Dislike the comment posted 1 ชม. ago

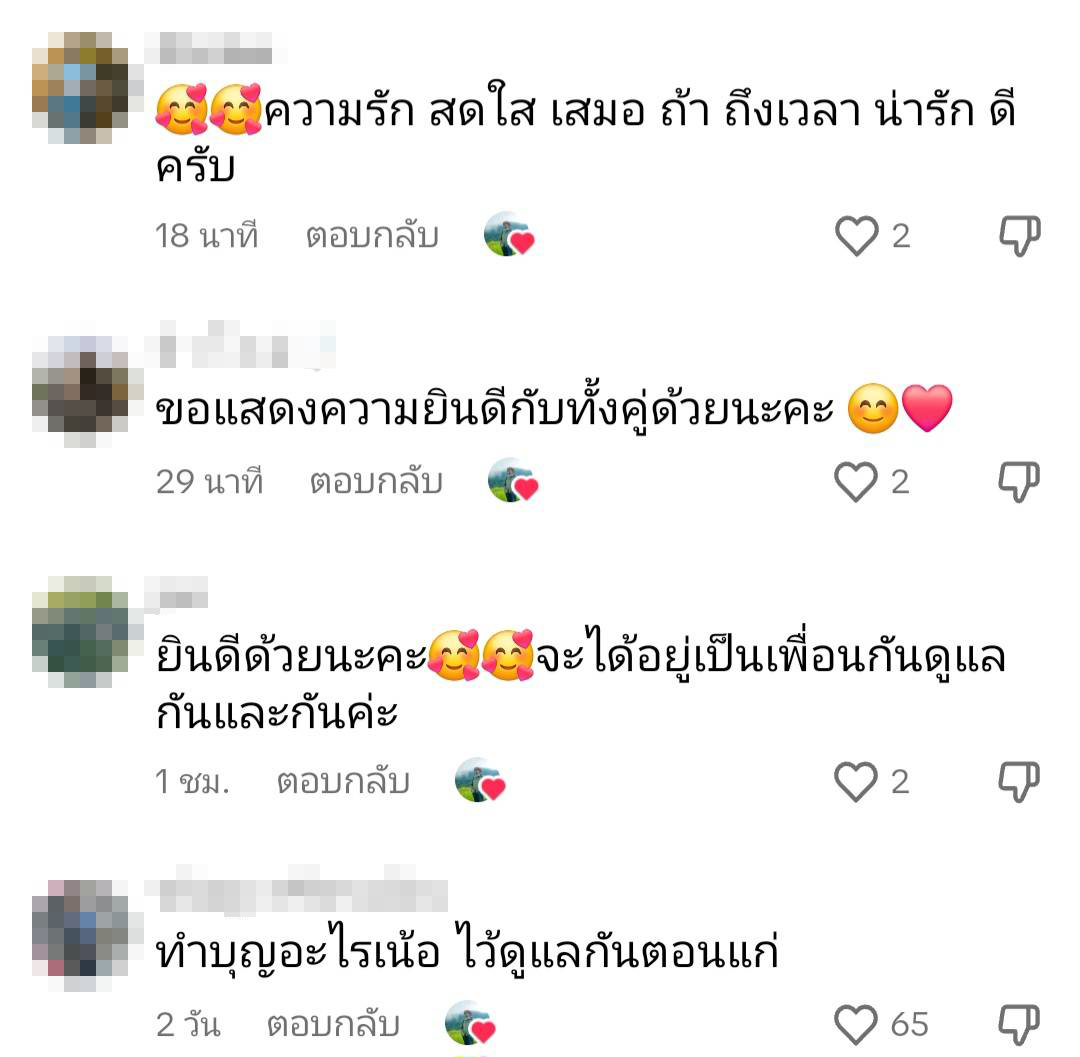[1019, 782]
